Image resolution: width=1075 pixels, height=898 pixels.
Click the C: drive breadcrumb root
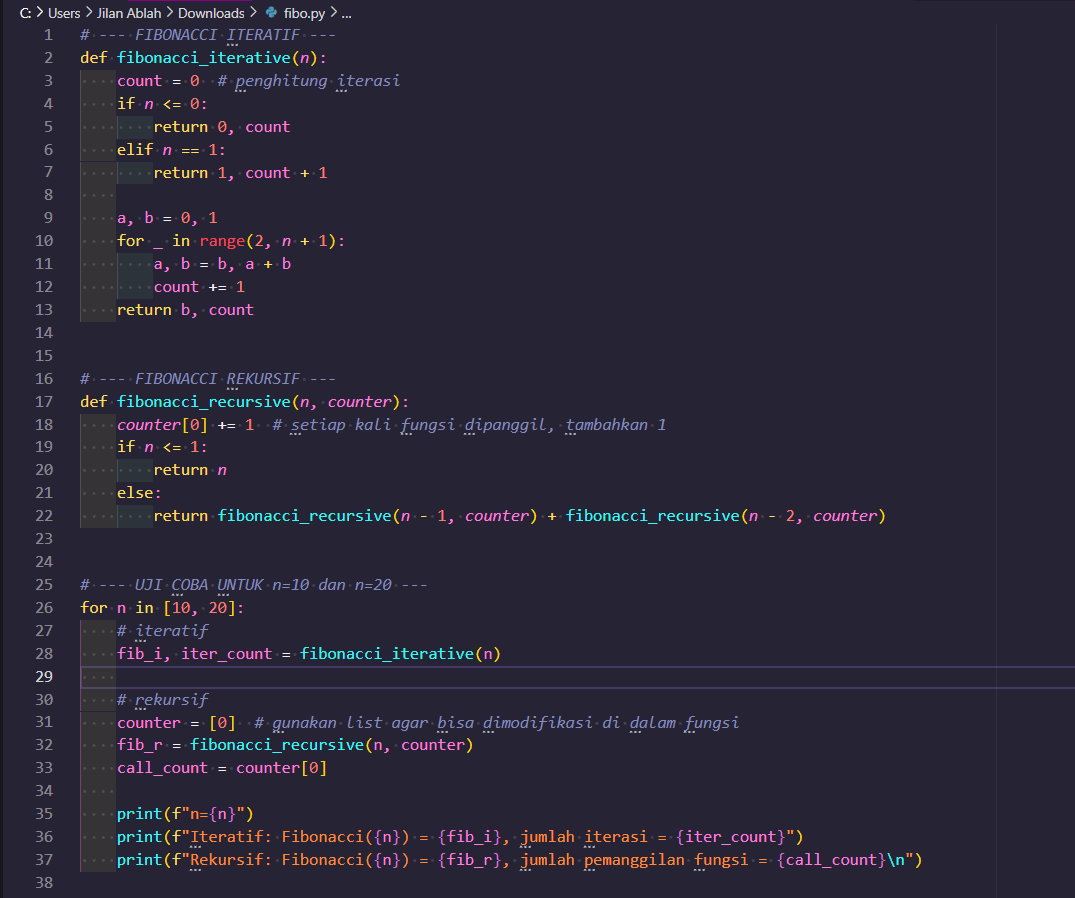[x=25, y=13]
